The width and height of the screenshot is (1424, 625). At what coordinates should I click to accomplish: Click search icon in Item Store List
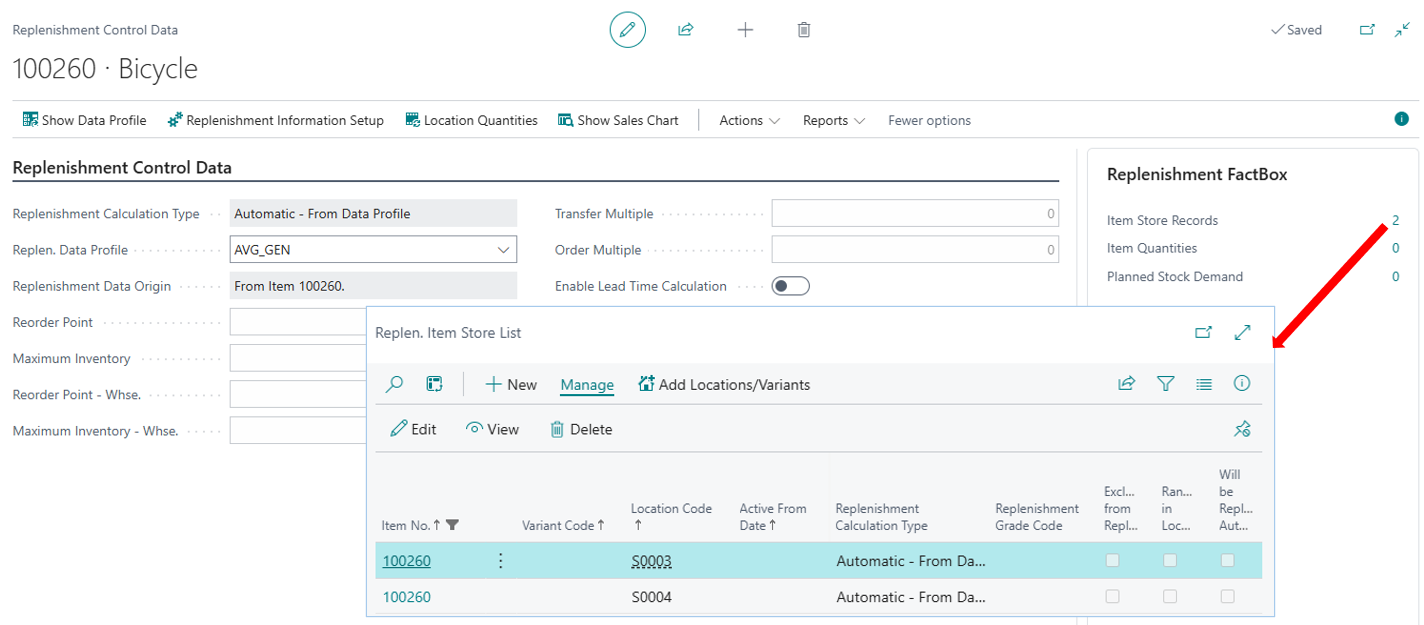[x=395, y=384]
